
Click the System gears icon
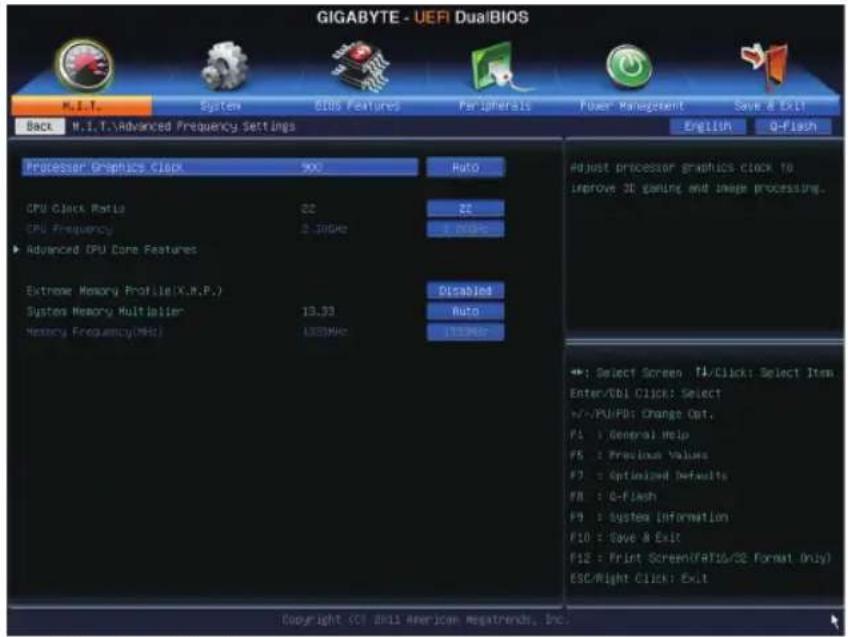[224, 67]
